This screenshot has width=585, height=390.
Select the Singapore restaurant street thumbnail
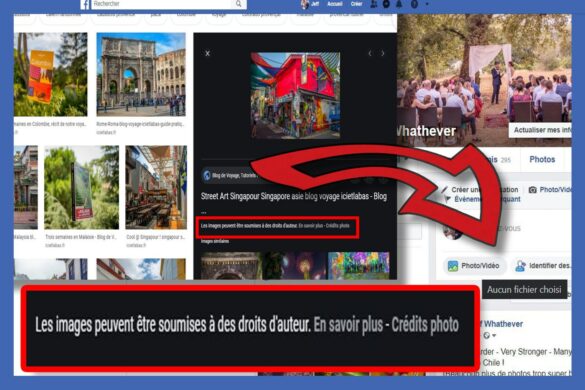[x=156, y=187]
